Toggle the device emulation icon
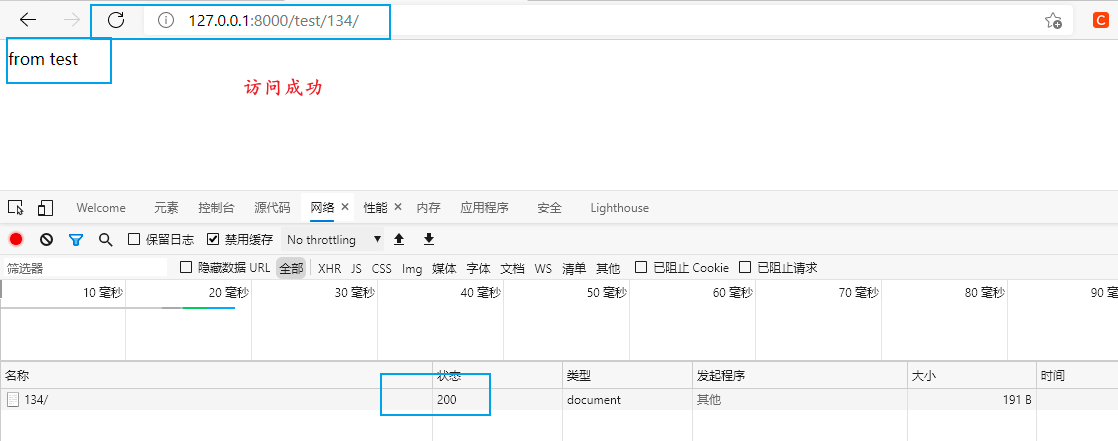This screenshot has height=441, width=1118. click(46, 207)
